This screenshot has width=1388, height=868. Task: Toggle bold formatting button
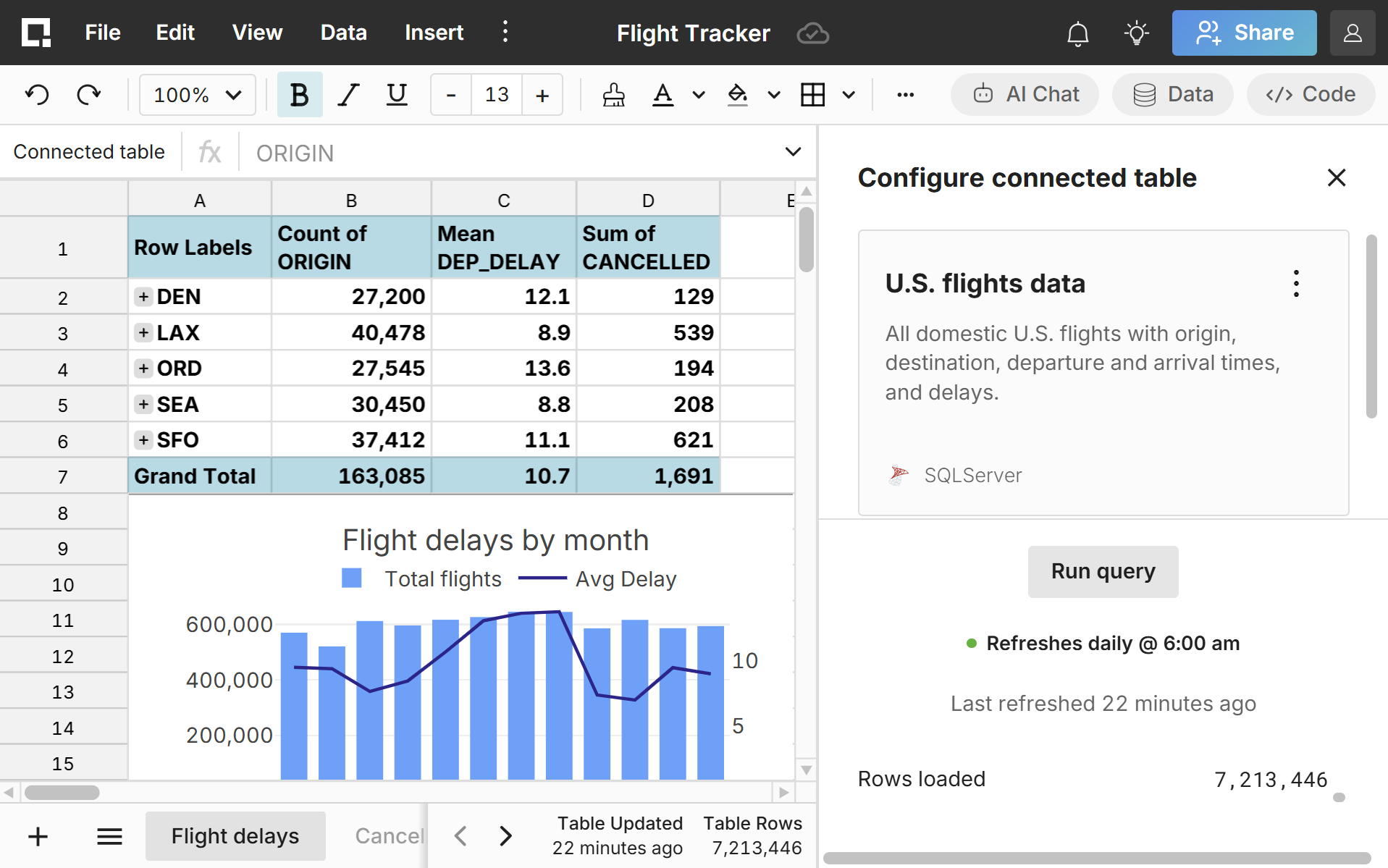pyautogui.click(x=299, y=95)
